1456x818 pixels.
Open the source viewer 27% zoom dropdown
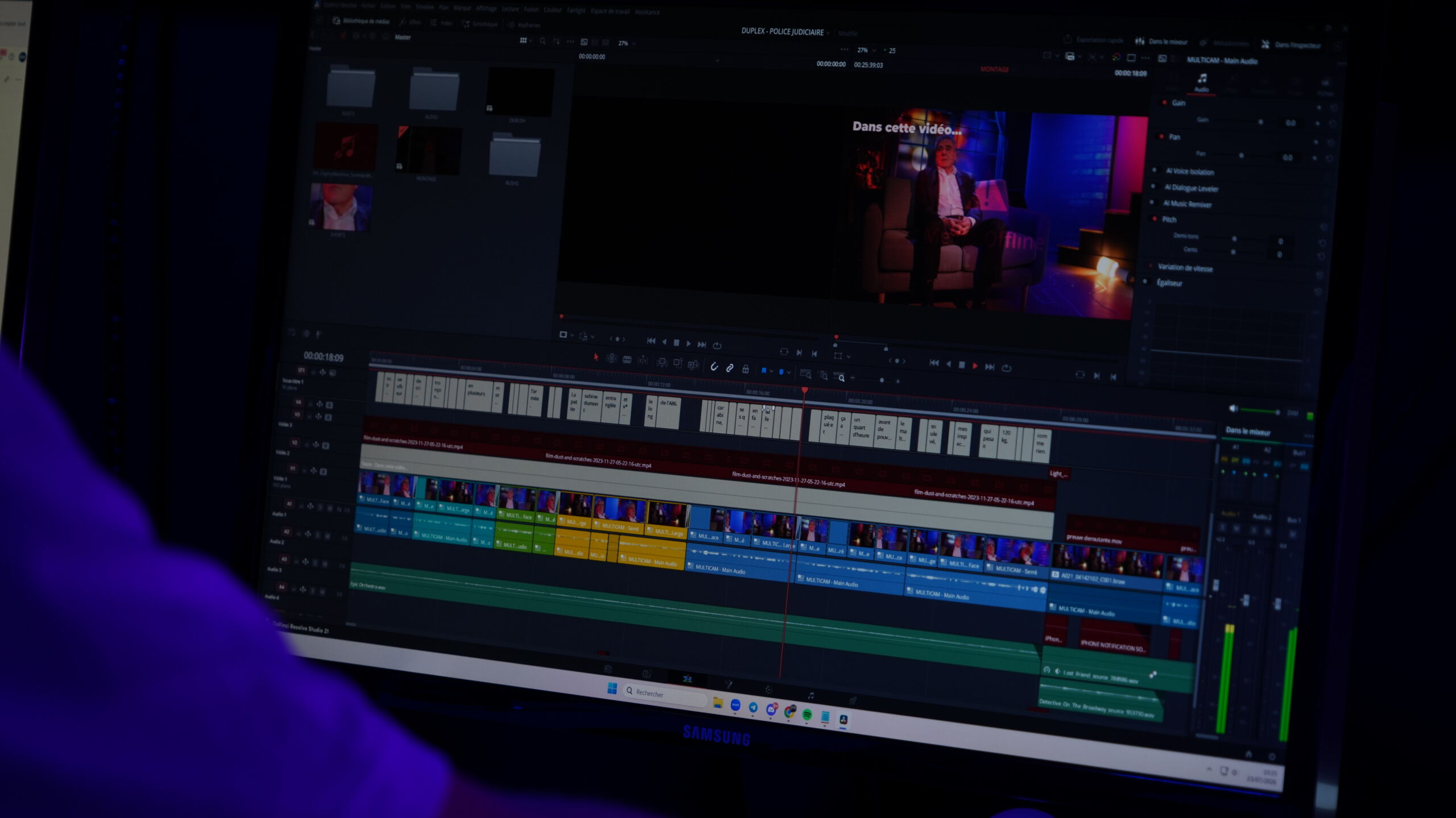pyautogui.click(x=627, y=43)
